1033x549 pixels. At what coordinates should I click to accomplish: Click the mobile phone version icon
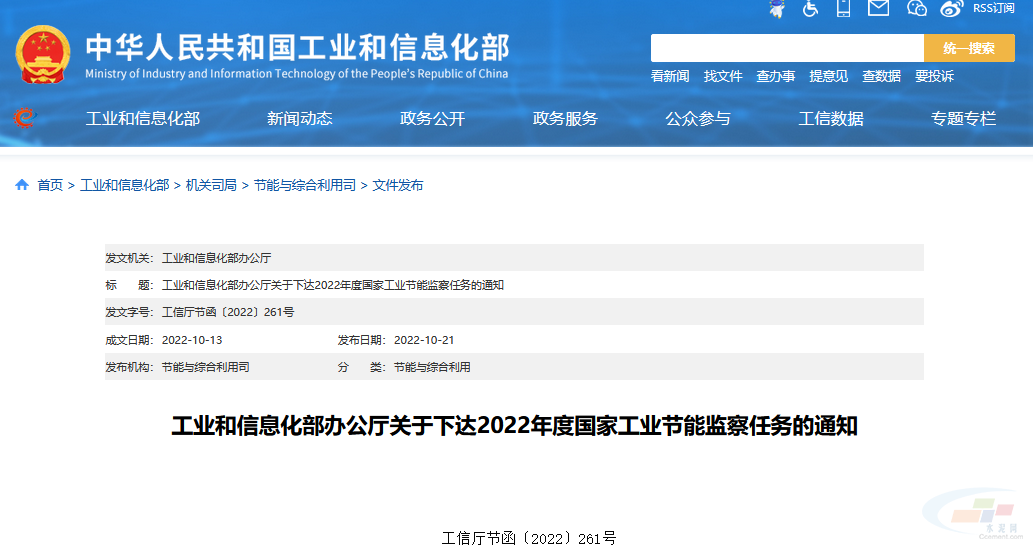click(843, 8)
